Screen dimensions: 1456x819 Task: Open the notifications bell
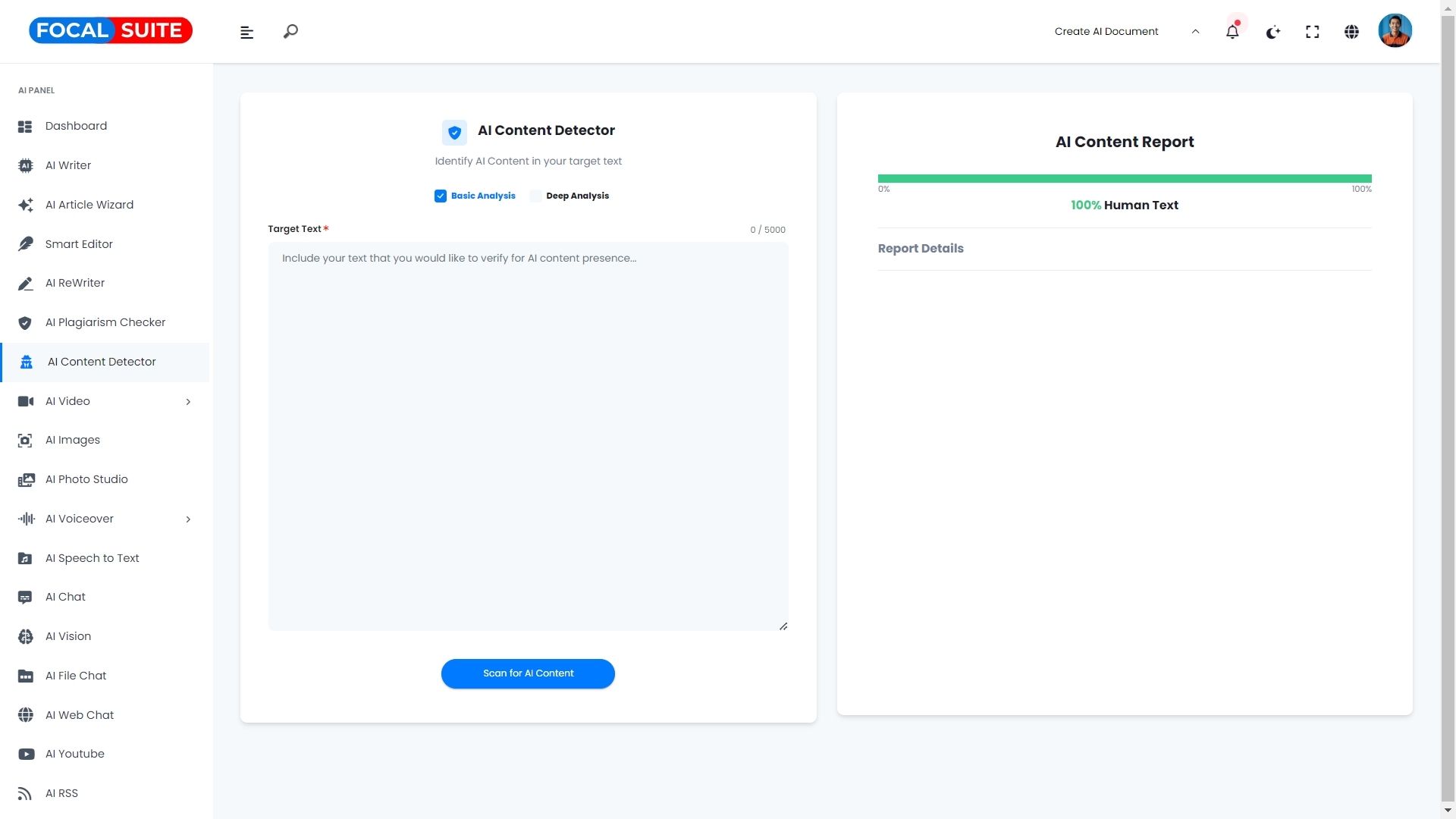pos(1232,32)
